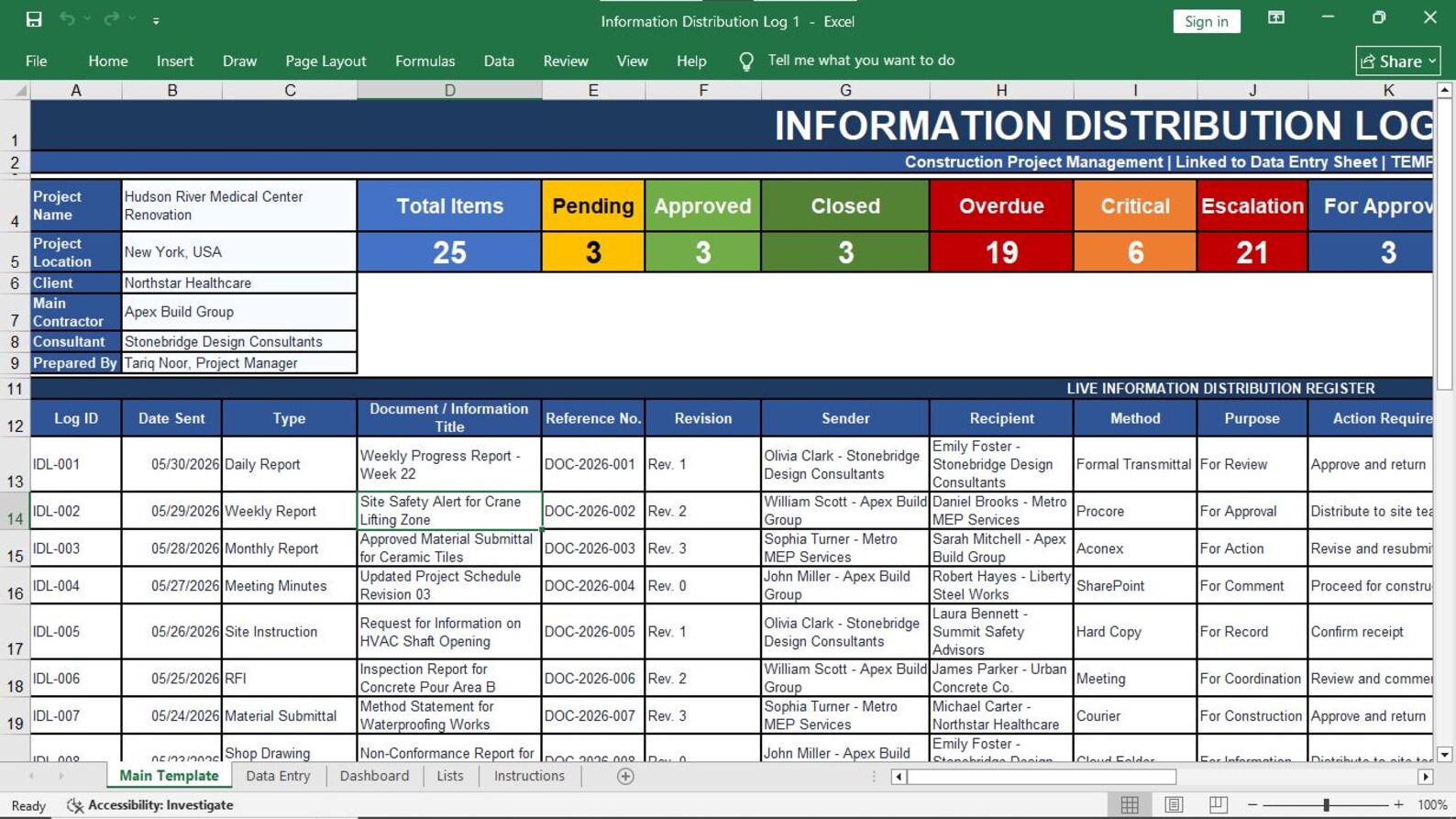
Task: Click the Sign in button
Action: [x=1206, y=21]
